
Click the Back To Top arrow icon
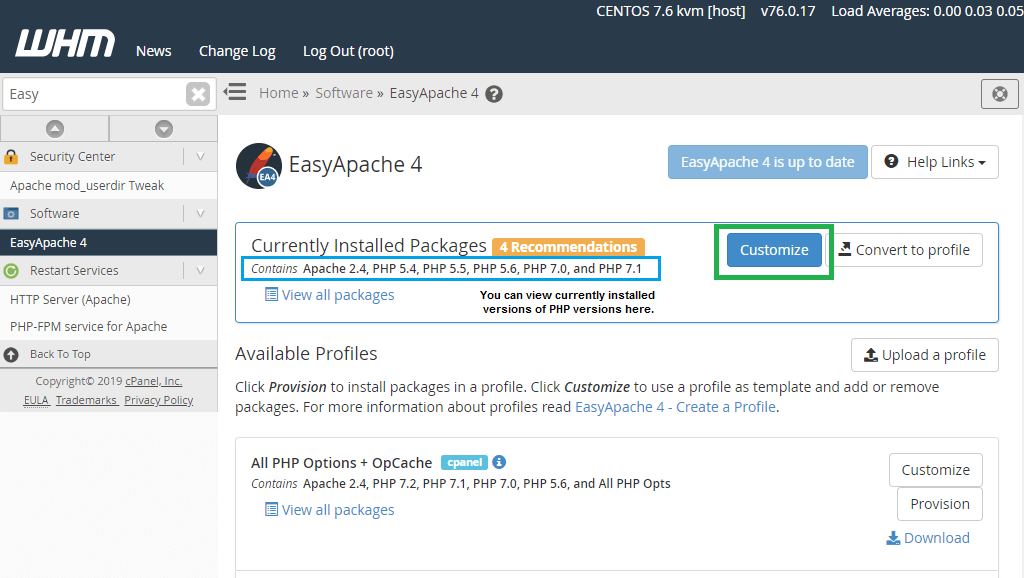(x=11, y=354)
